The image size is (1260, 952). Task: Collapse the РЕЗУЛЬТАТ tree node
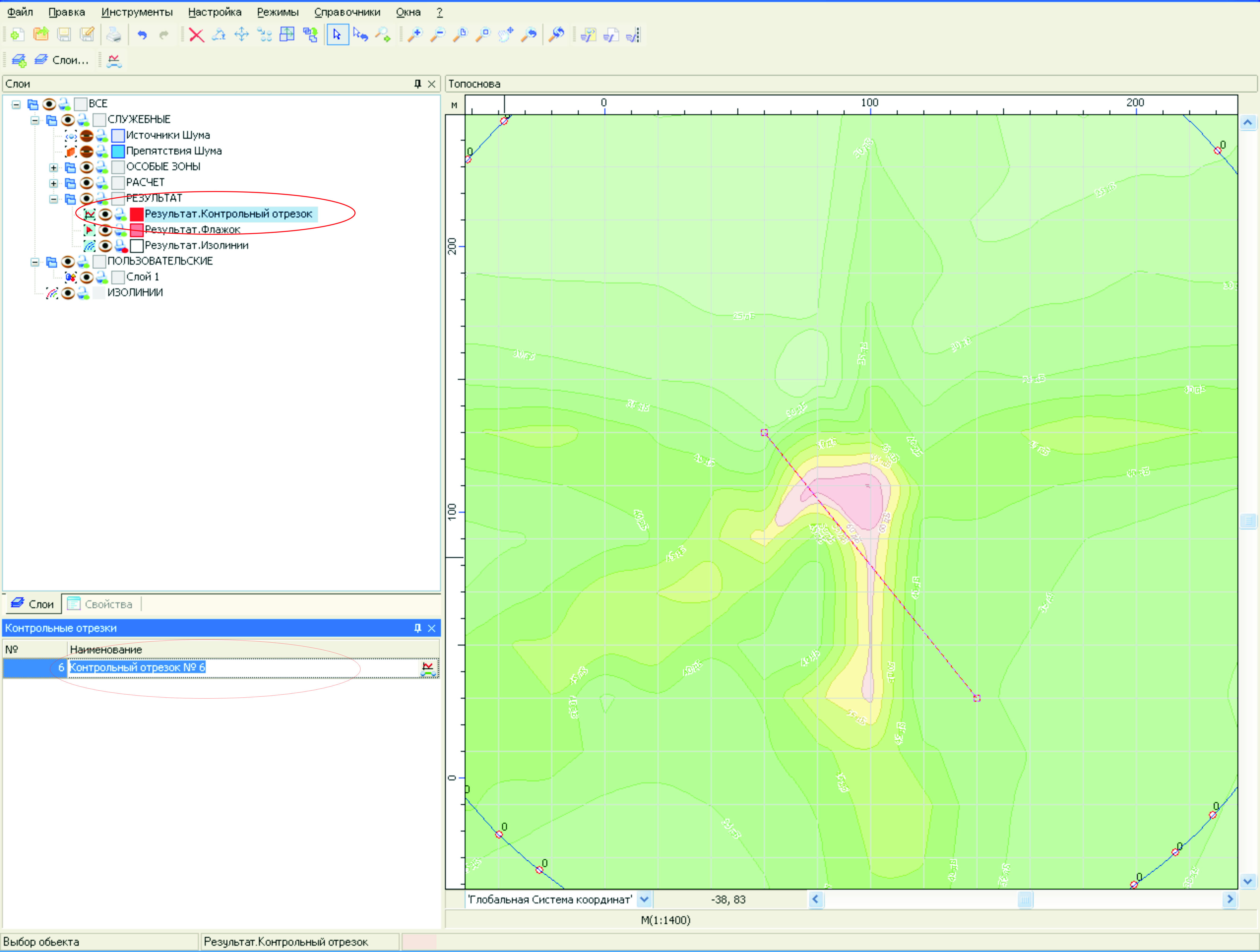coord(54,199)
